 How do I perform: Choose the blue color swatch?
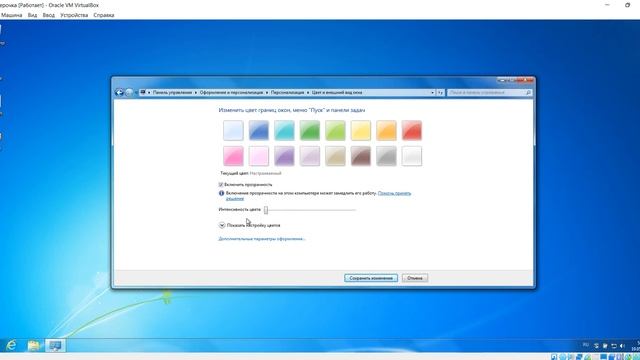click(259, 130)
